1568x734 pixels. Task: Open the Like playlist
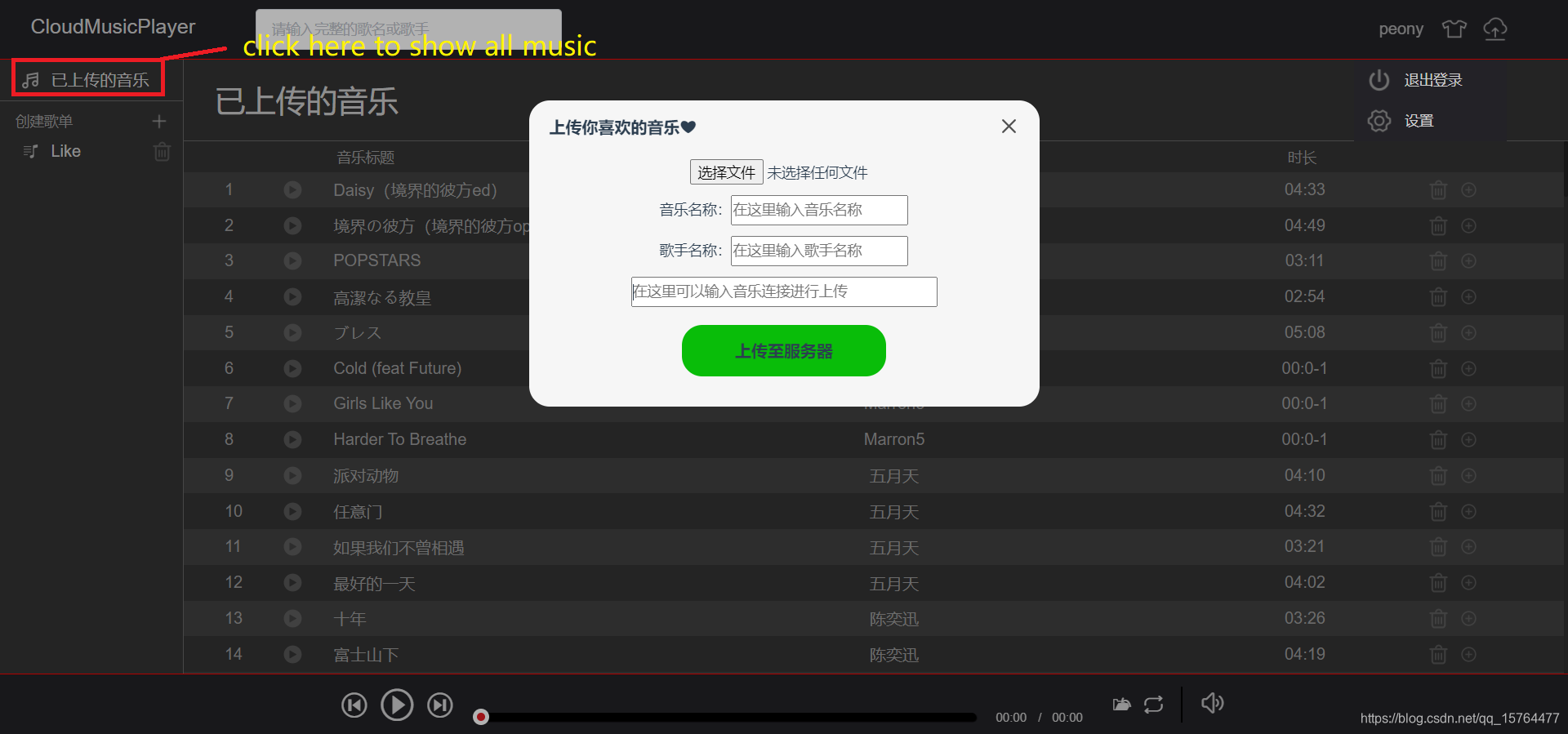65,151
